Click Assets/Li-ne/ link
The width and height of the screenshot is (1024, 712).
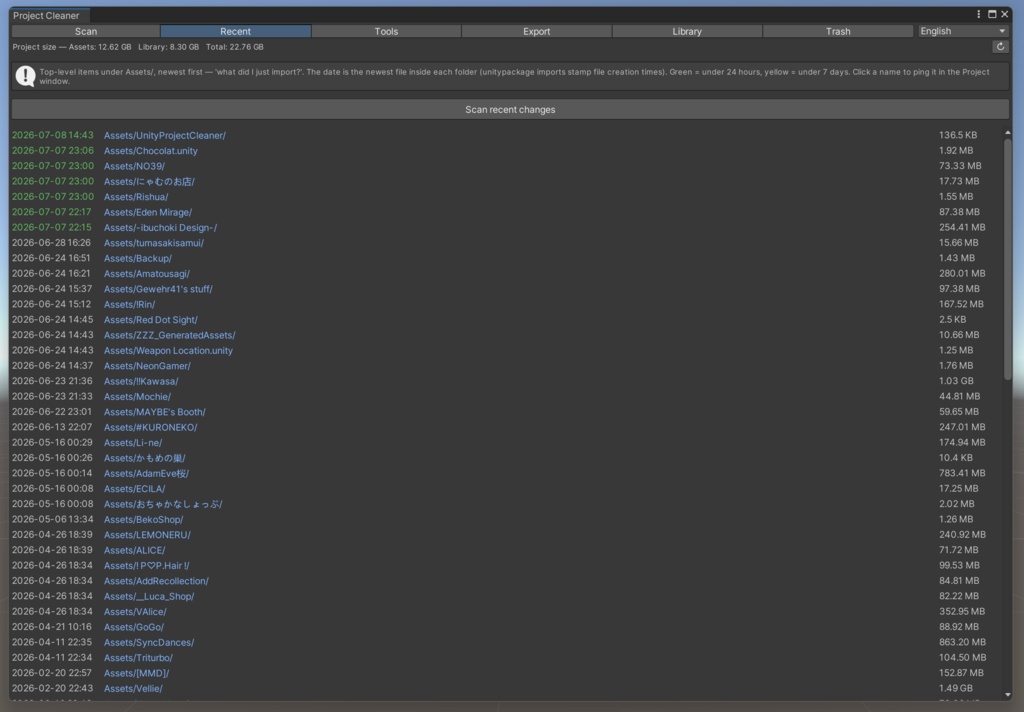pos(133,443)
